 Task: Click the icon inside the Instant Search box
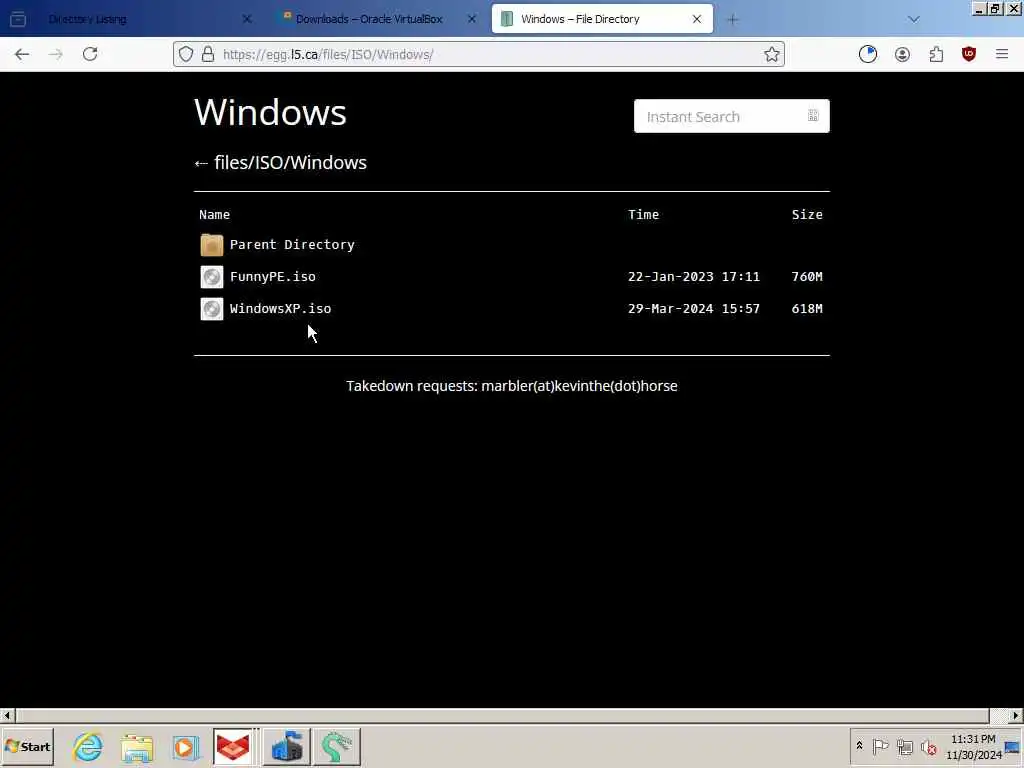click(813, 116)
